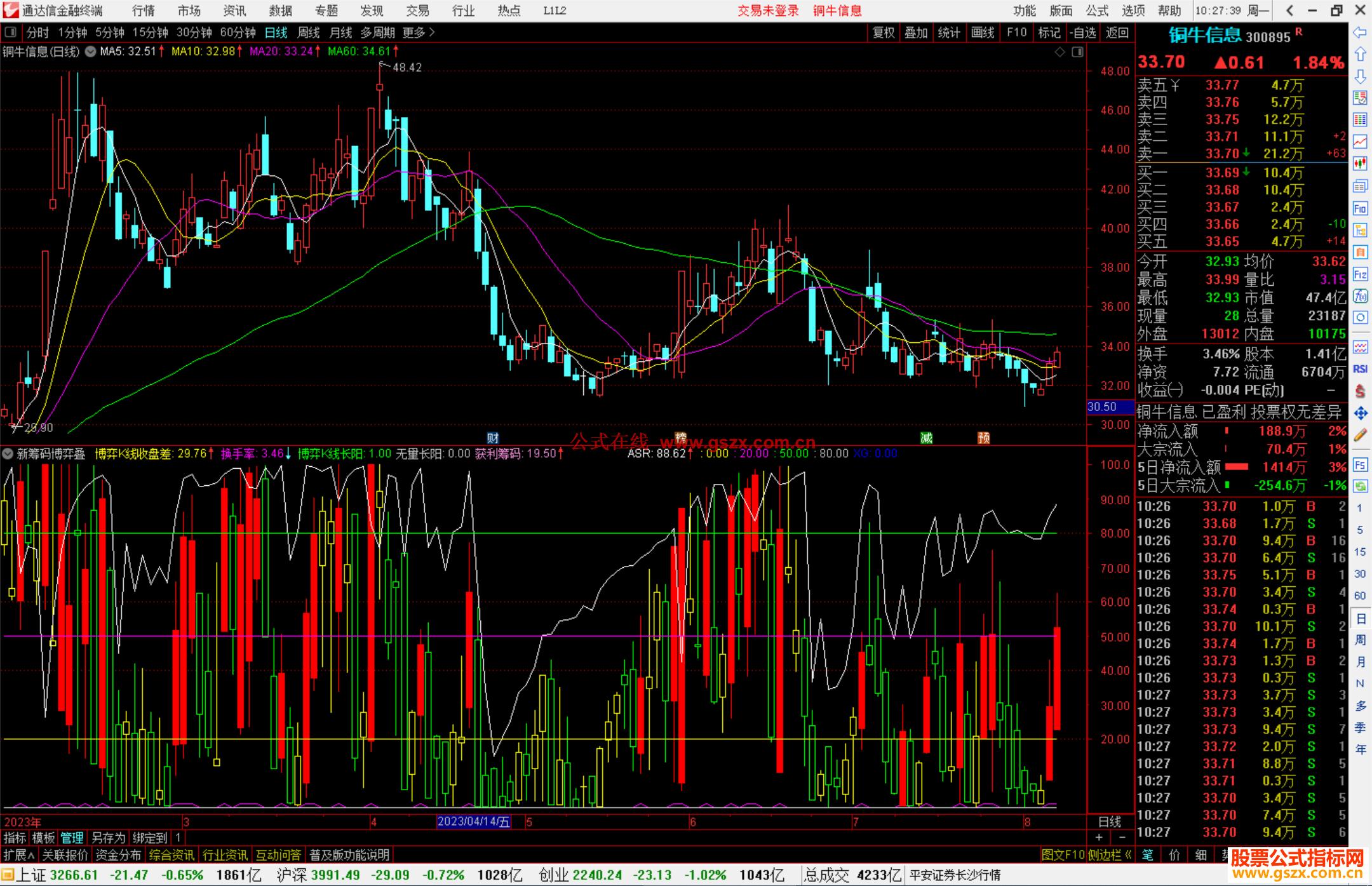This screenshot has width=1372, height=886.
Task: Switch to 1-minute period in right sidebar
Action: point(1360,508)
